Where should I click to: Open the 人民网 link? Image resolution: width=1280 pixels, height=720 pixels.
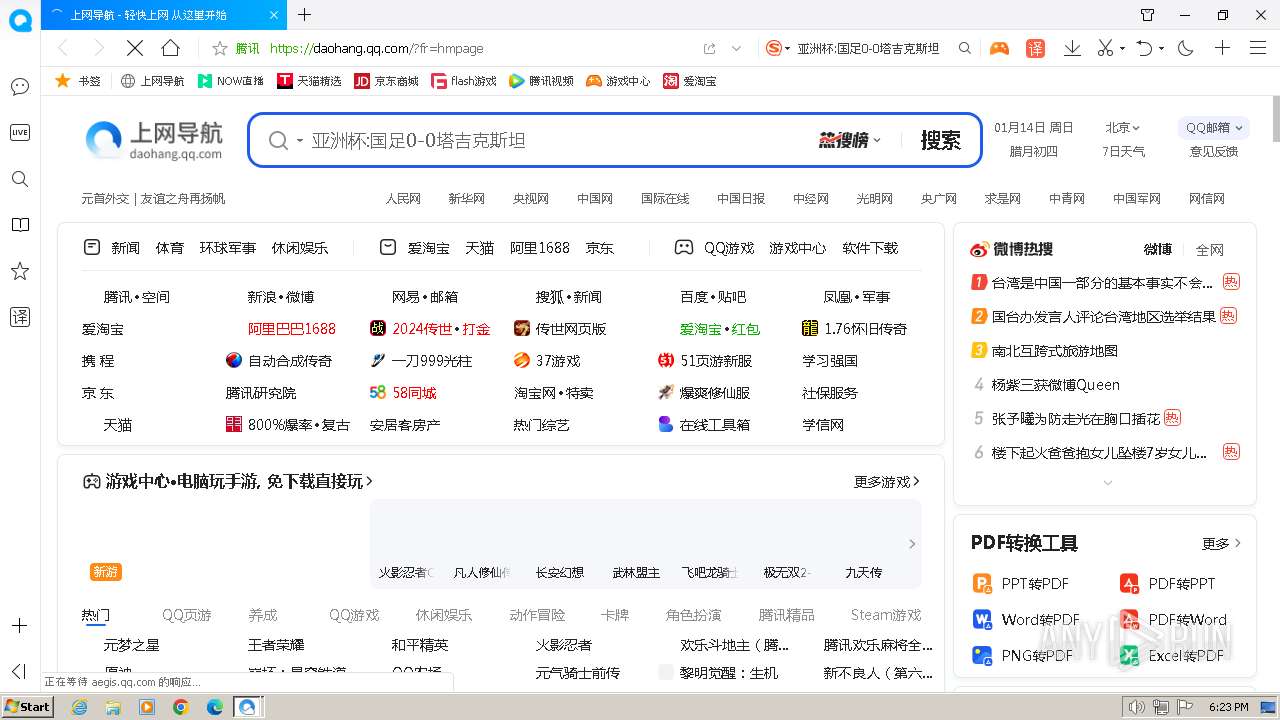(x=403, y=199)
